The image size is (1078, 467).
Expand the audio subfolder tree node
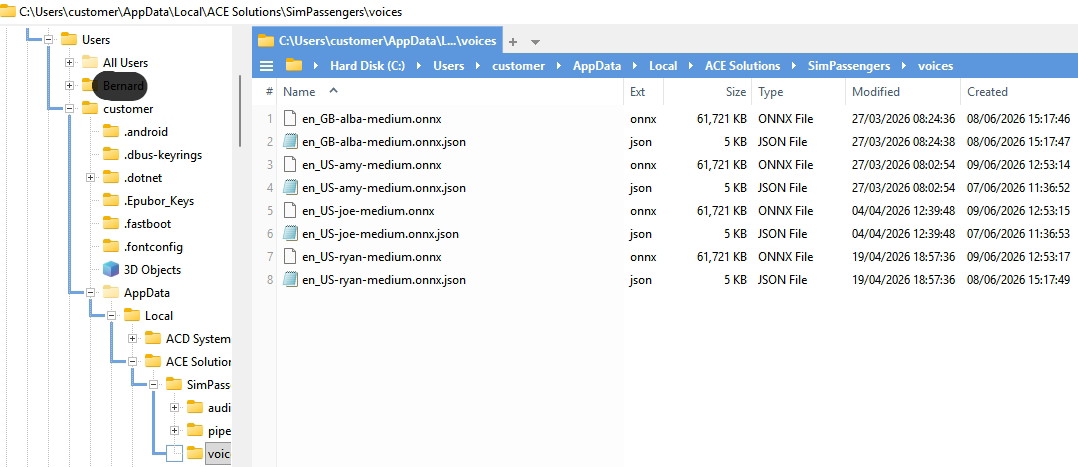tap(175, 408)
